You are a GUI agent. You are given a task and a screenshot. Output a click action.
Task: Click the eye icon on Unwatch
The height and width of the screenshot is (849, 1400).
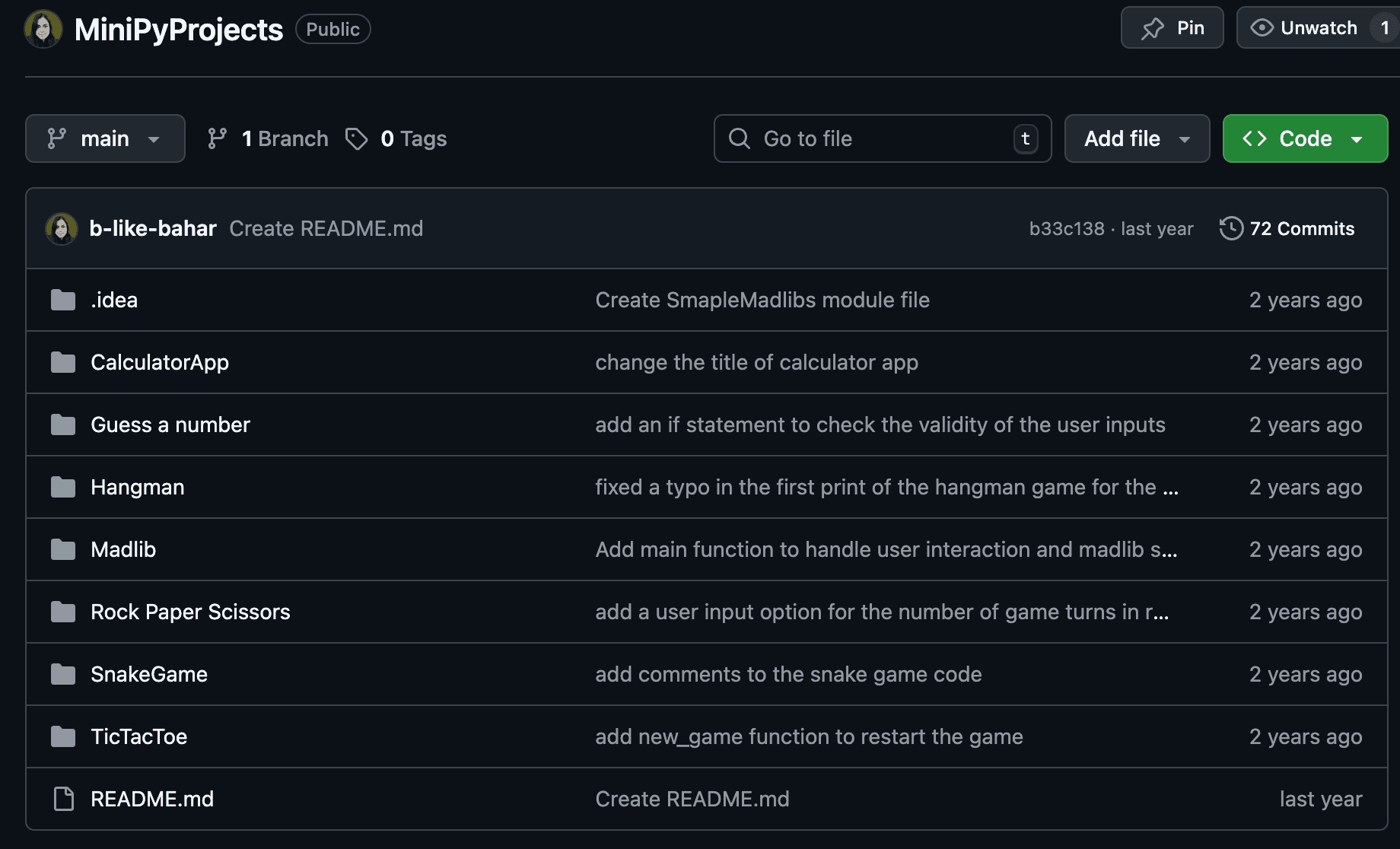coord(1262,28)
